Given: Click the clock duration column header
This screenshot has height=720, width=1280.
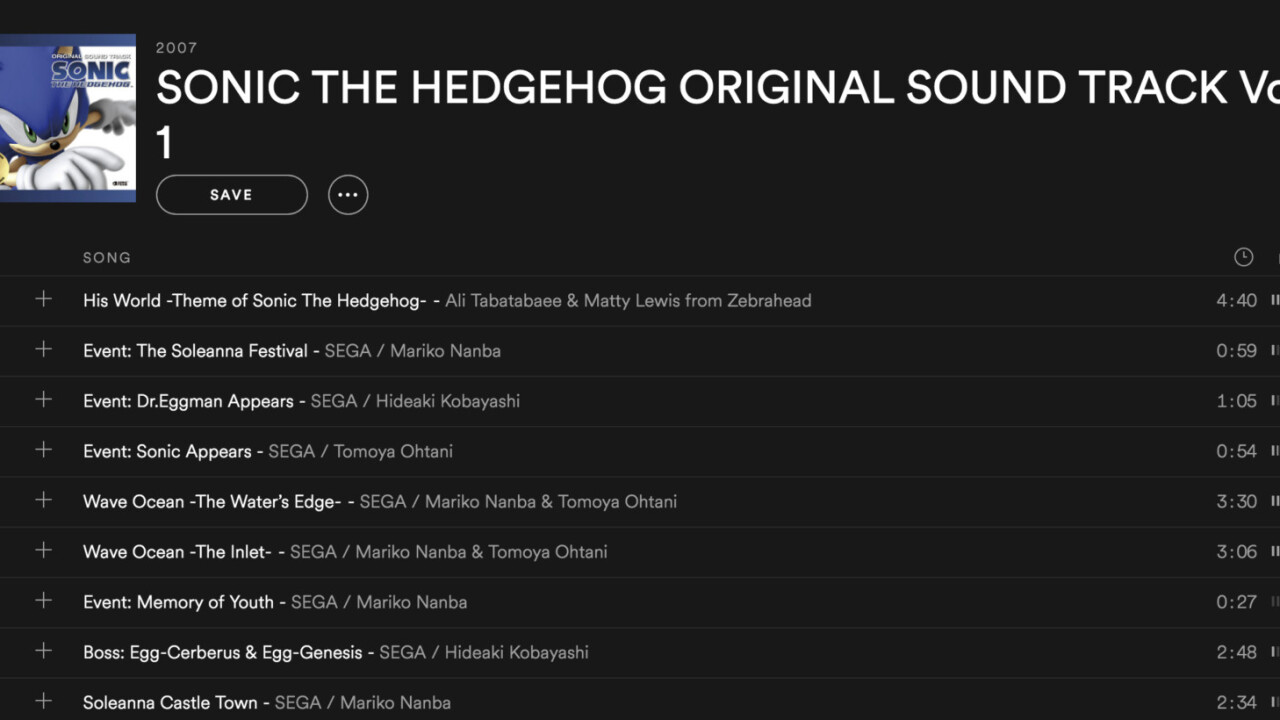Looking at the screenshot, I should (x=1243, y=257).
